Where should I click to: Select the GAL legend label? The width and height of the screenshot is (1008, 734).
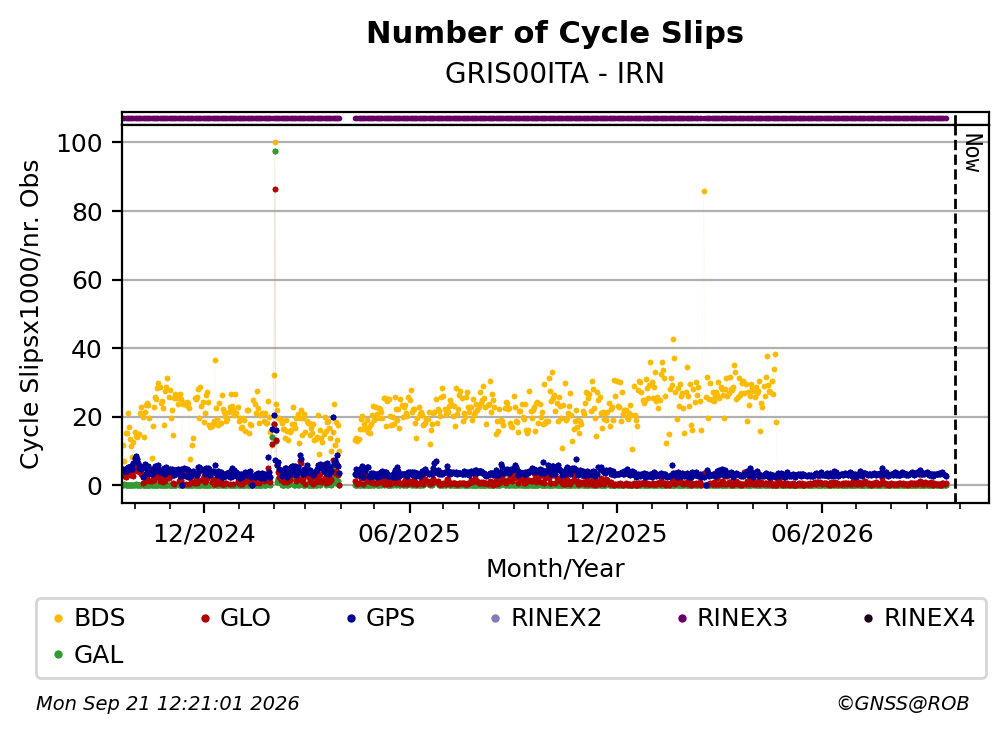99,655
